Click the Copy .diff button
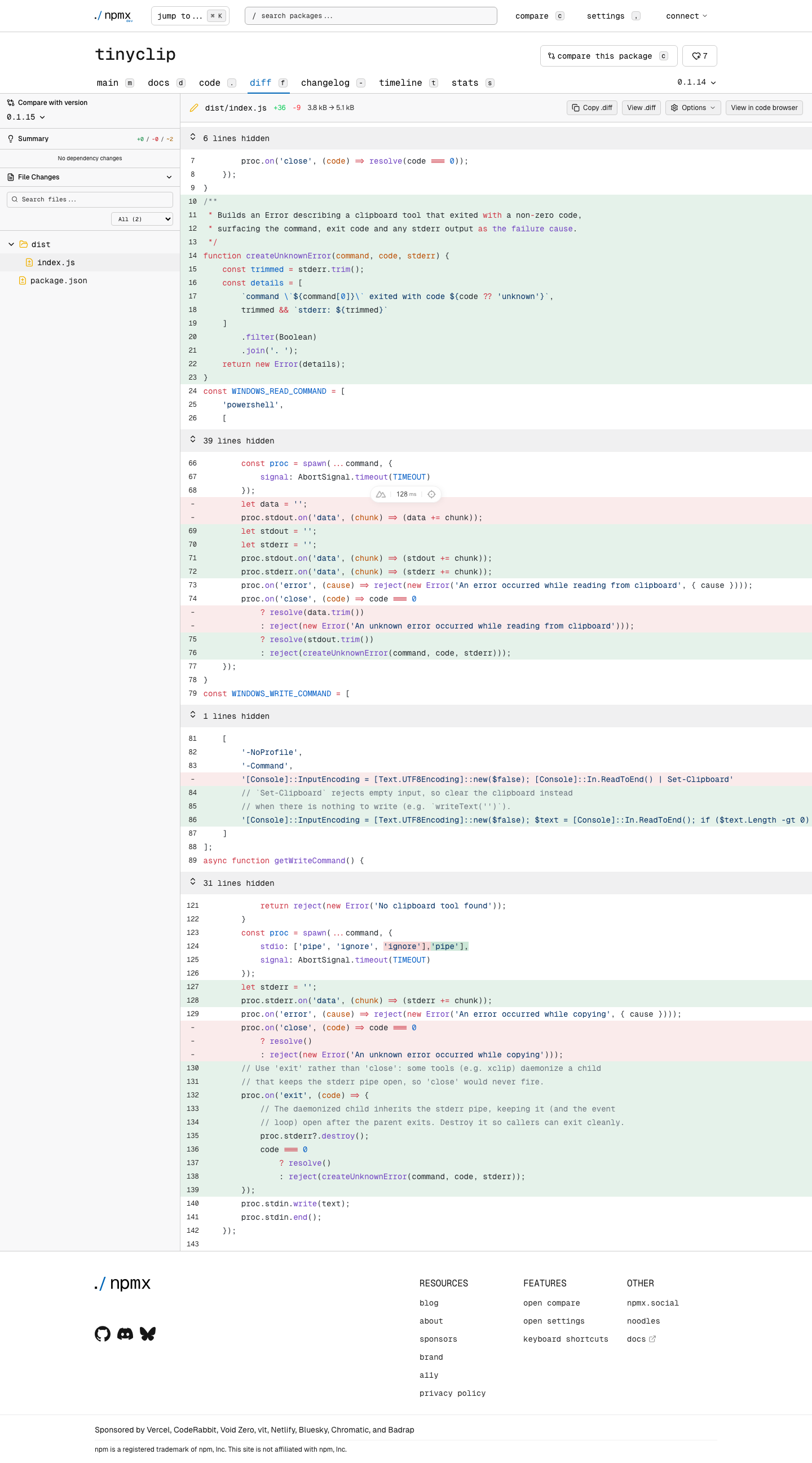812x1463 pixels. [592, 107]
